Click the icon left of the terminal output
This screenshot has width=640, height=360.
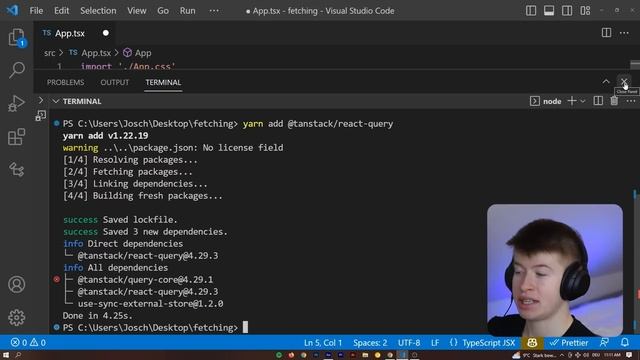pos(40,116)
